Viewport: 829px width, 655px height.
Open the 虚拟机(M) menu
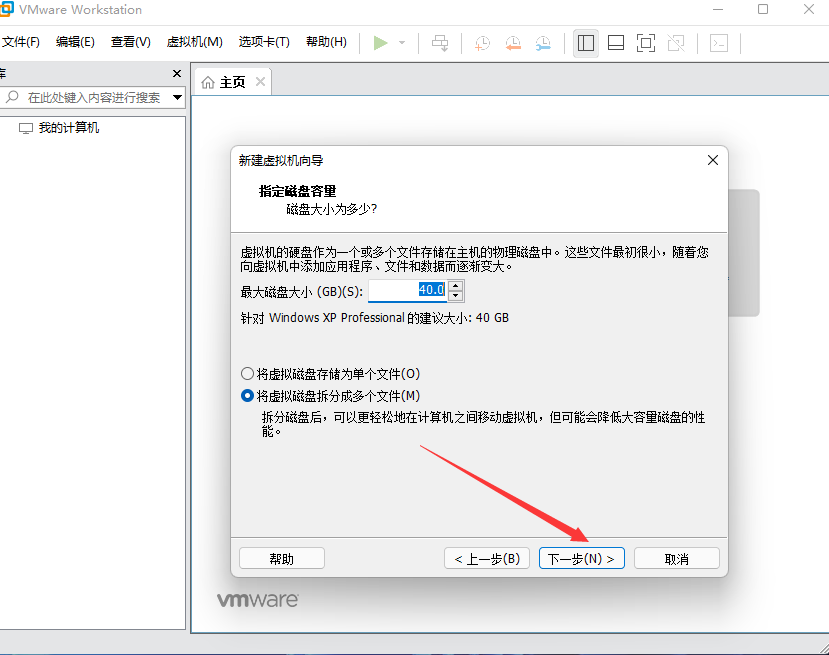coord(194,42)
